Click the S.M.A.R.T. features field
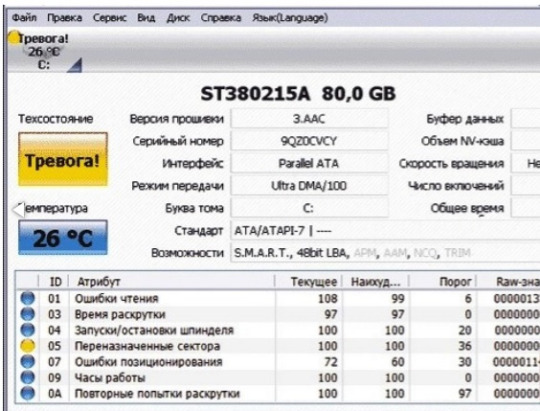Screen dimensions: 540x411 tap(385, 253)
